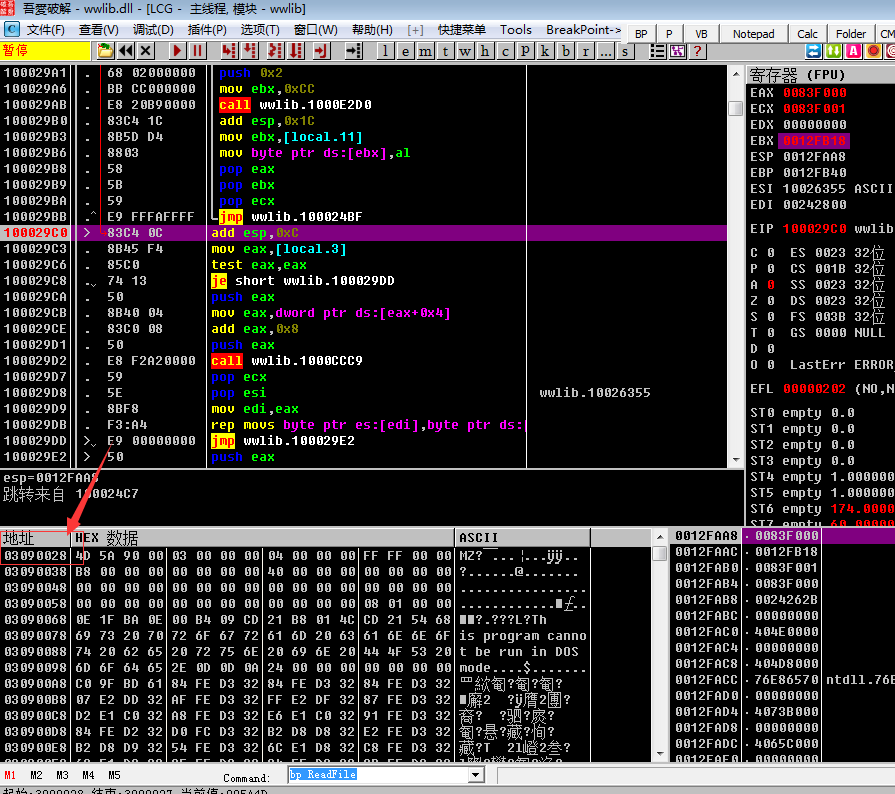
Task: Click the run program play icon
Action: click(177, 51)
